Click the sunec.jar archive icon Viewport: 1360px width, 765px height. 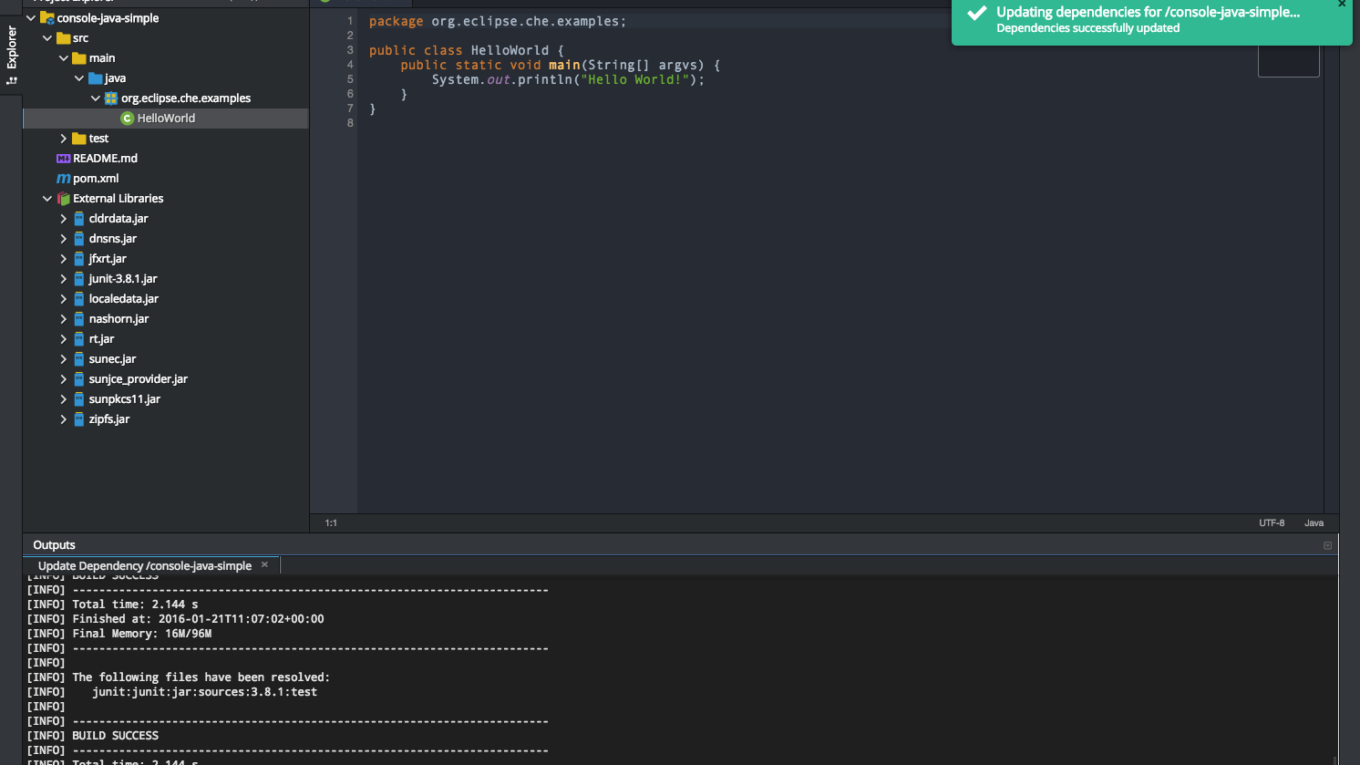[x=79, y=358]
